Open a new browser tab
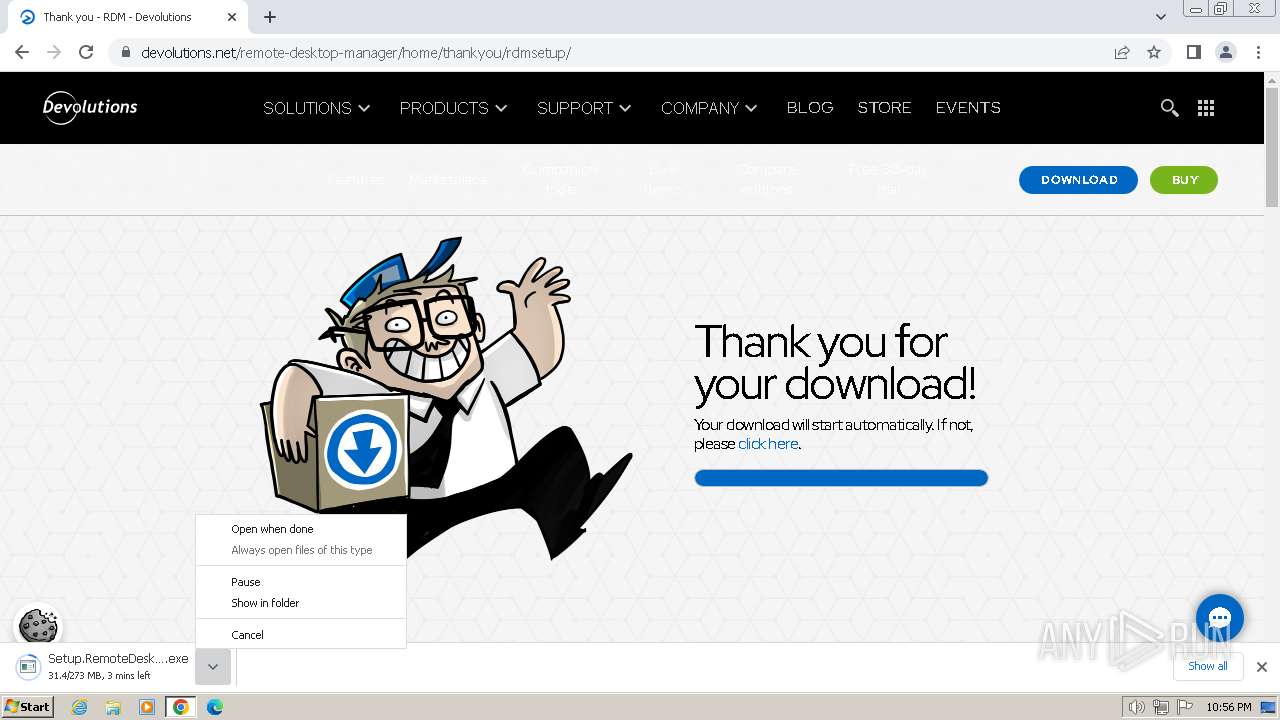Viewport: 1280px width, 720px height. point(270,17)
